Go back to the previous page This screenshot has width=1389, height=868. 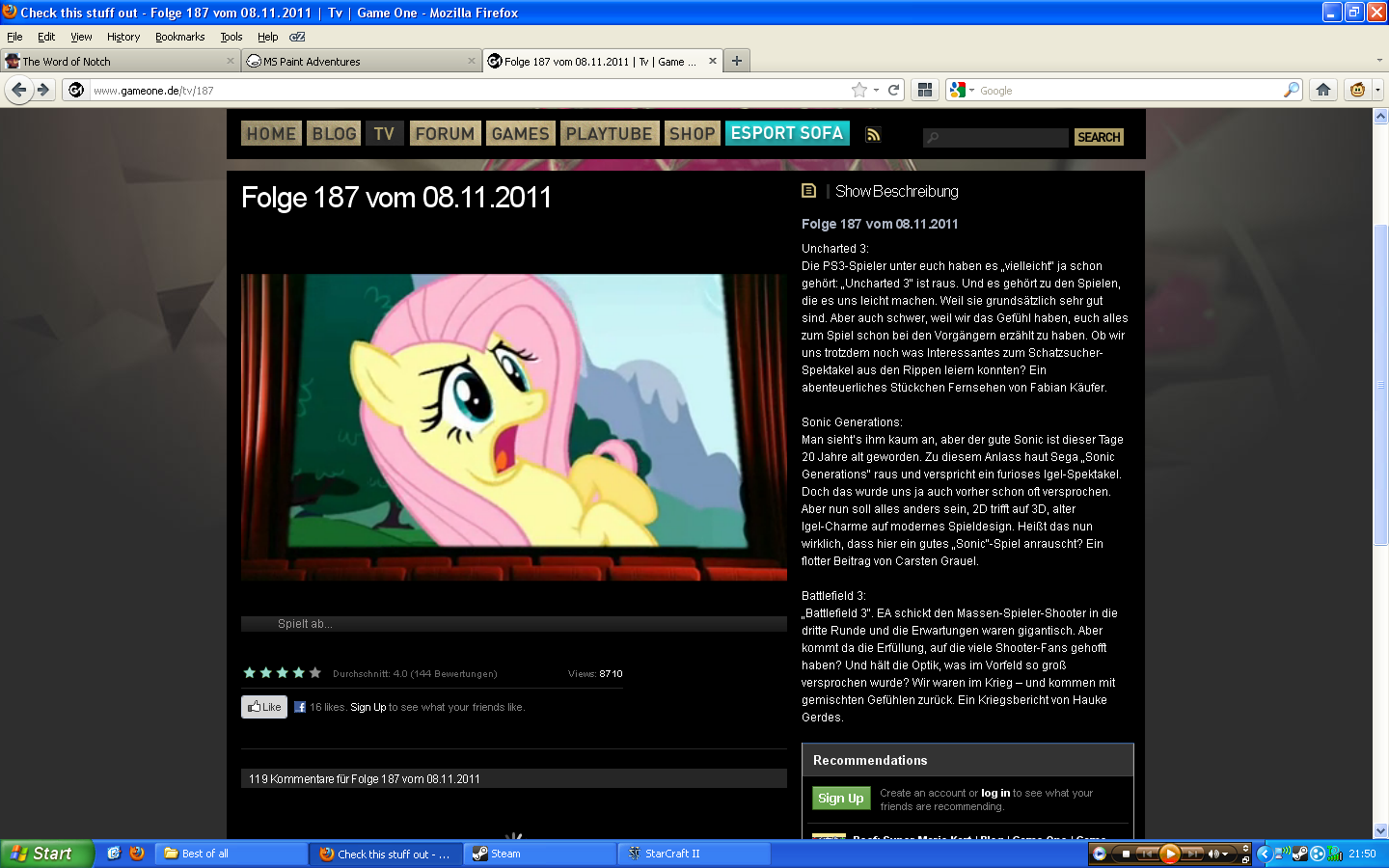(18, 90)
